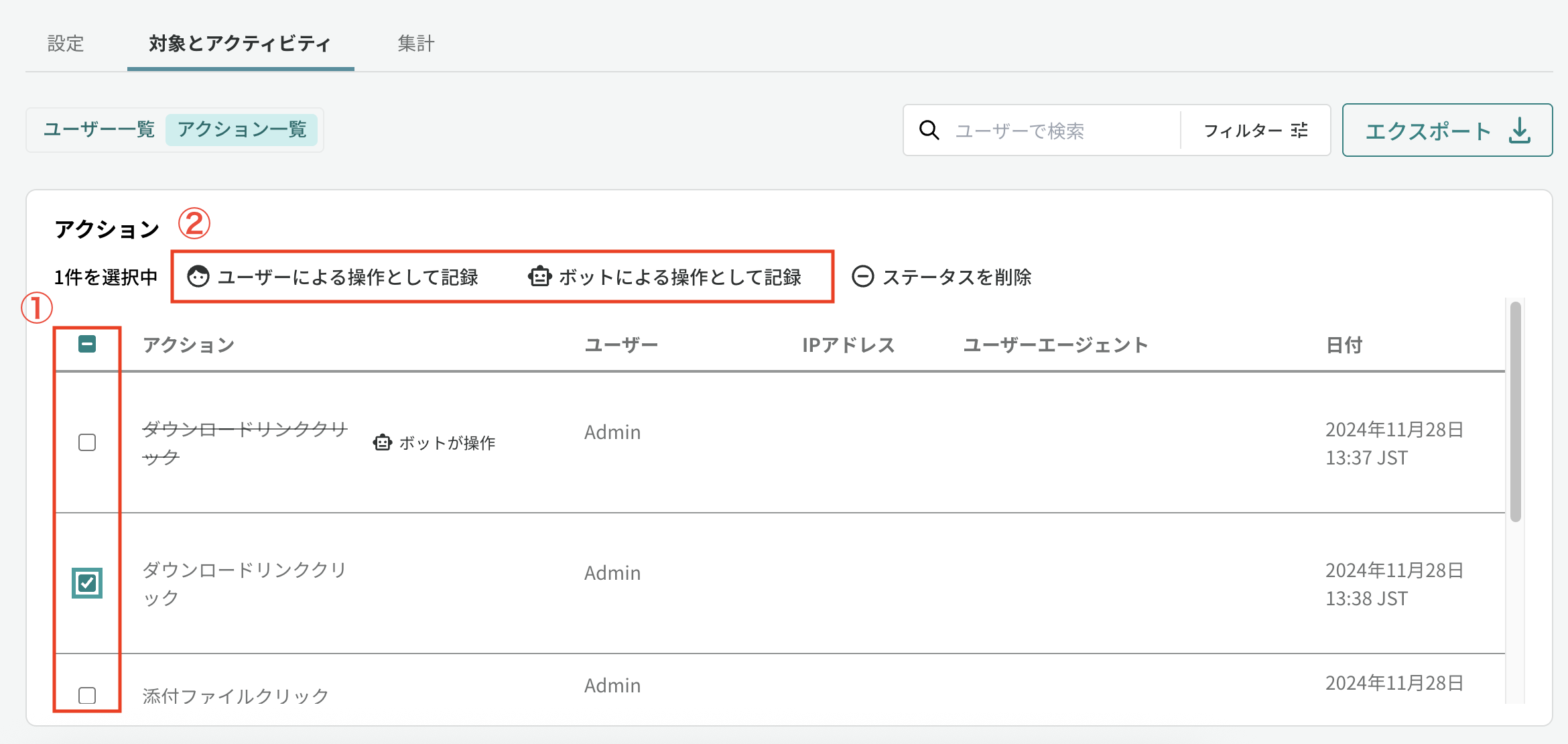Click the エクスポート button
This screenshot has height=744, width=1568.
[1447, 130]
